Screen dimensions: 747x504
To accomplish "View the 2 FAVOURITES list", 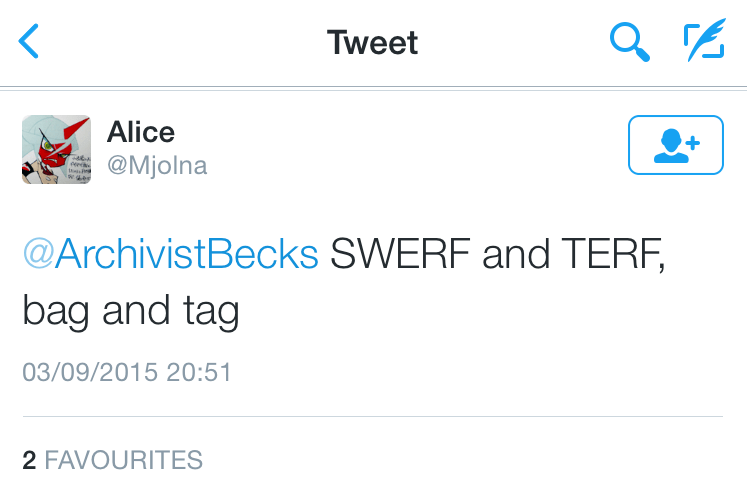I will (x=112, y=460).
